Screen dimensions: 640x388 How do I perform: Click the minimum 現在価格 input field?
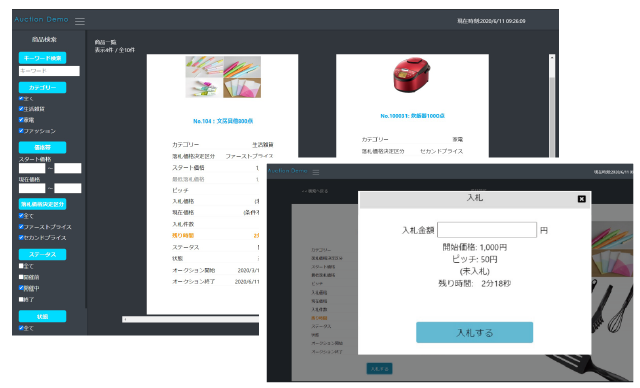32,188
